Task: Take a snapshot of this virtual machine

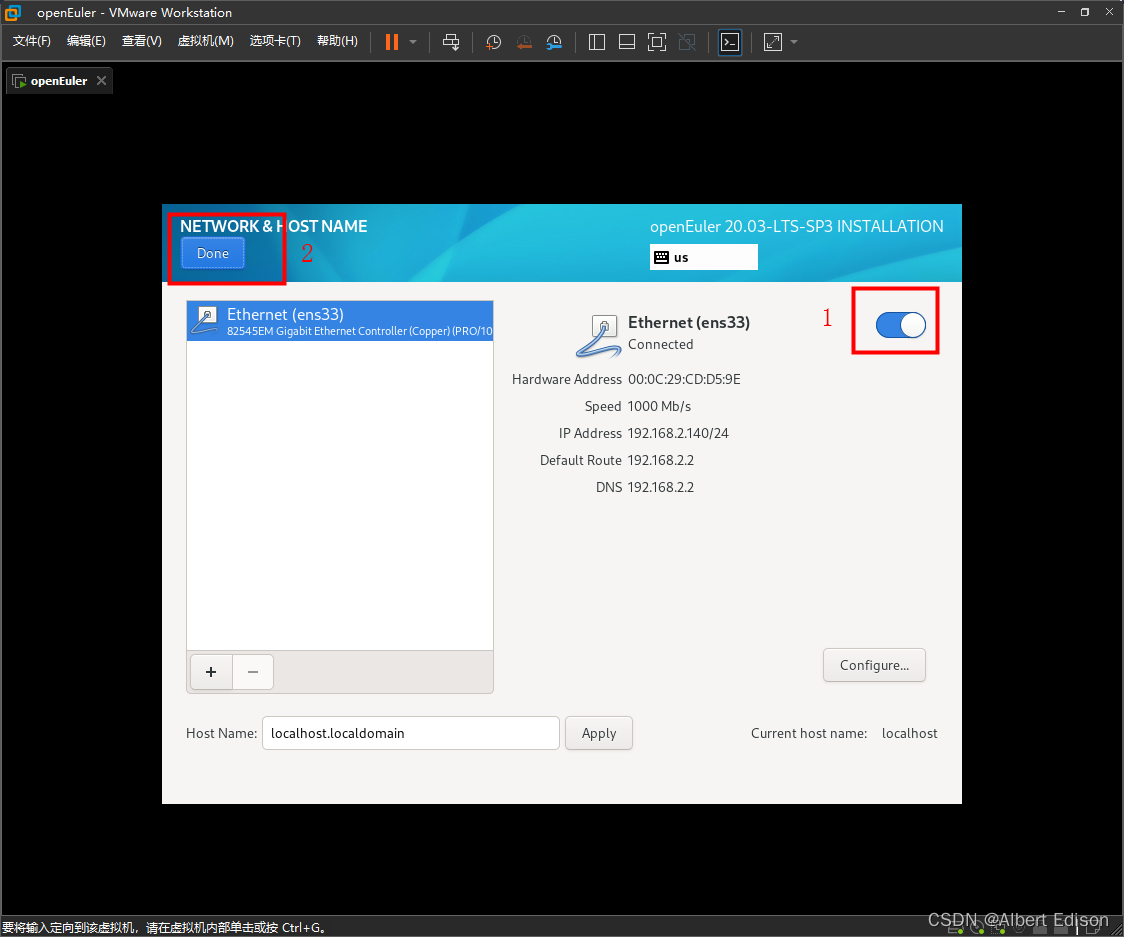Action: coord(492,41)
